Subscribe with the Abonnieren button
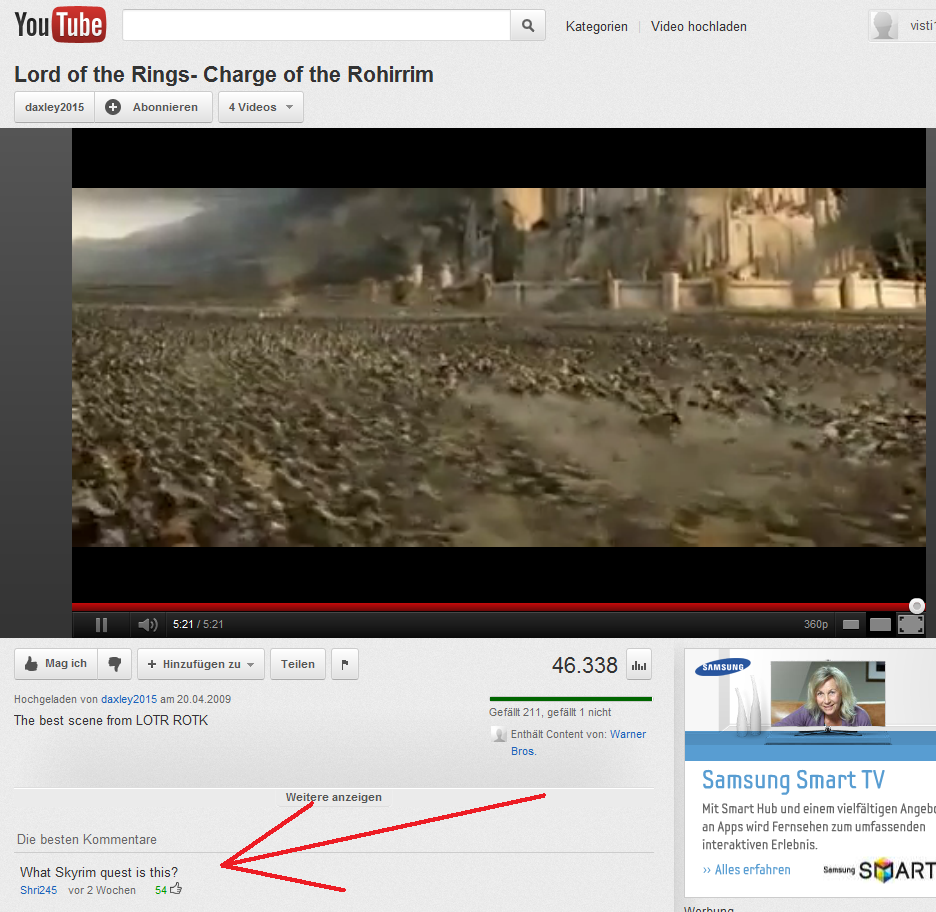 (153, 107)
